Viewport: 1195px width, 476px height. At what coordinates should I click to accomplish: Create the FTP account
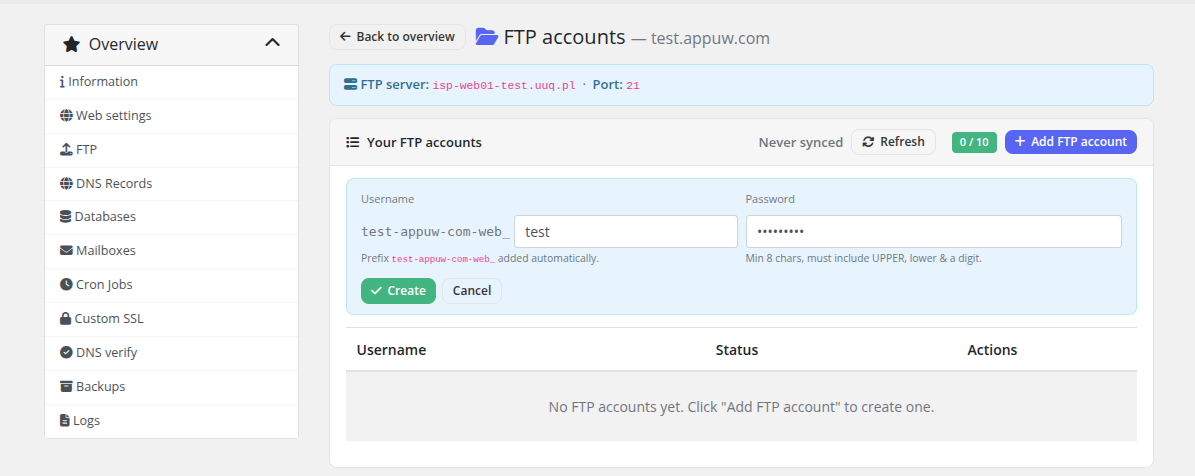pyautogui.click(x=399, y=291)
